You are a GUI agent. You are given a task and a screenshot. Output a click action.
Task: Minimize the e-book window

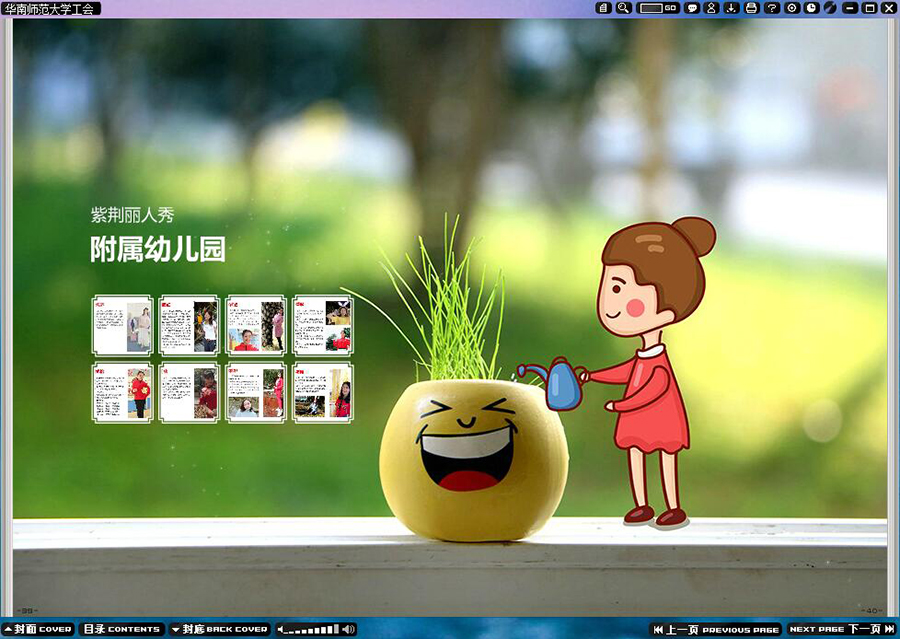(851, 8)
